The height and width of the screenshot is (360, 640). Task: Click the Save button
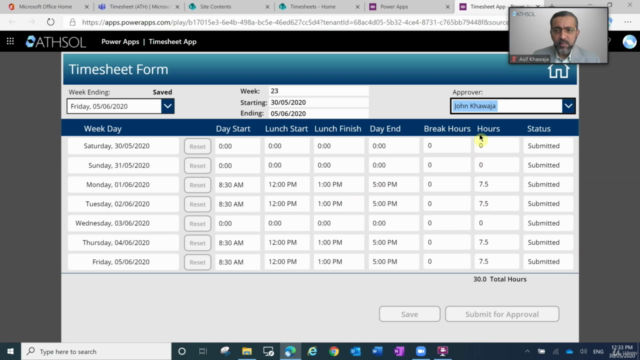click(x=409, y=314)
